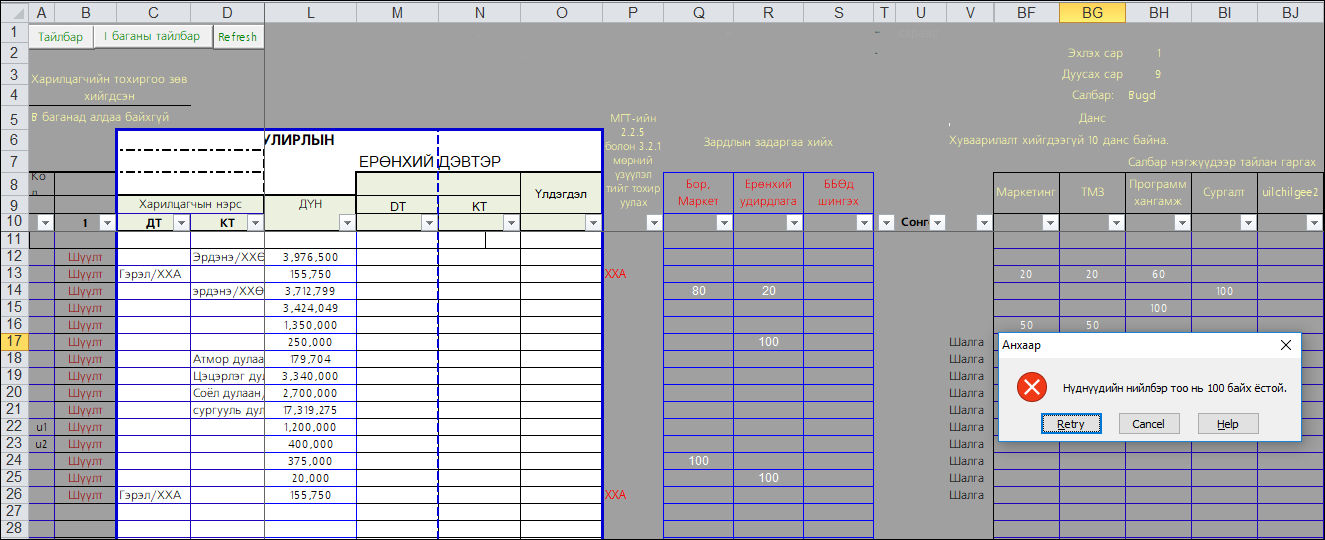
Task: Close the Анхаар warning dialog
Action: coord(1286,345)
